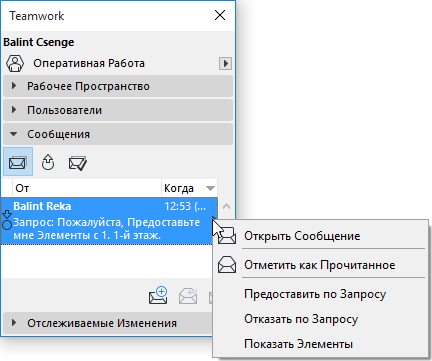
Task: Show sent messages with outbox icon
Action: click(48, 163)
